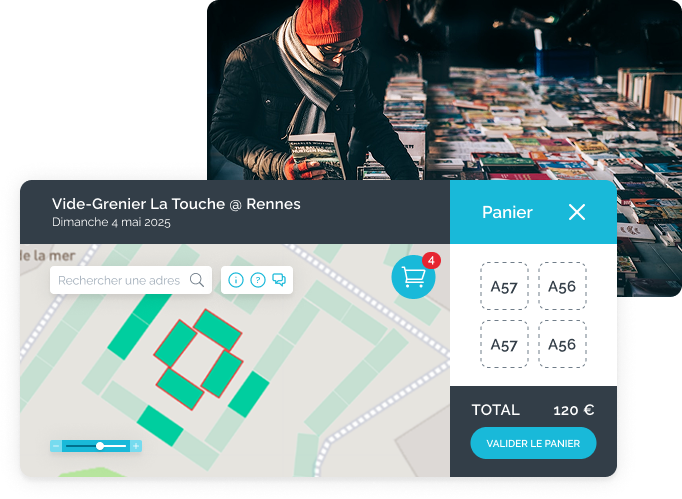This screenshot has height=499, width=682.
Task: Zoom out with the minus button
Action: click(56, 446)
